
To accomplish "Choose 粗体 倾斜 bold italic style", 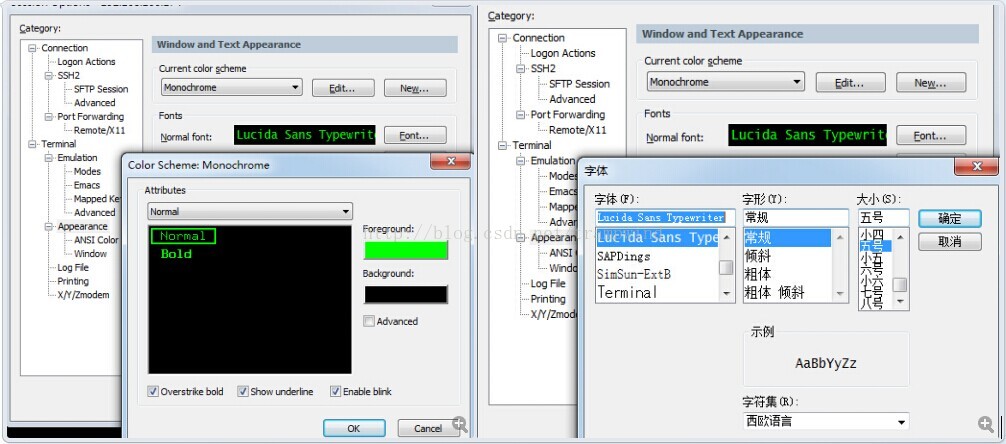I will (x=774, y=293).
